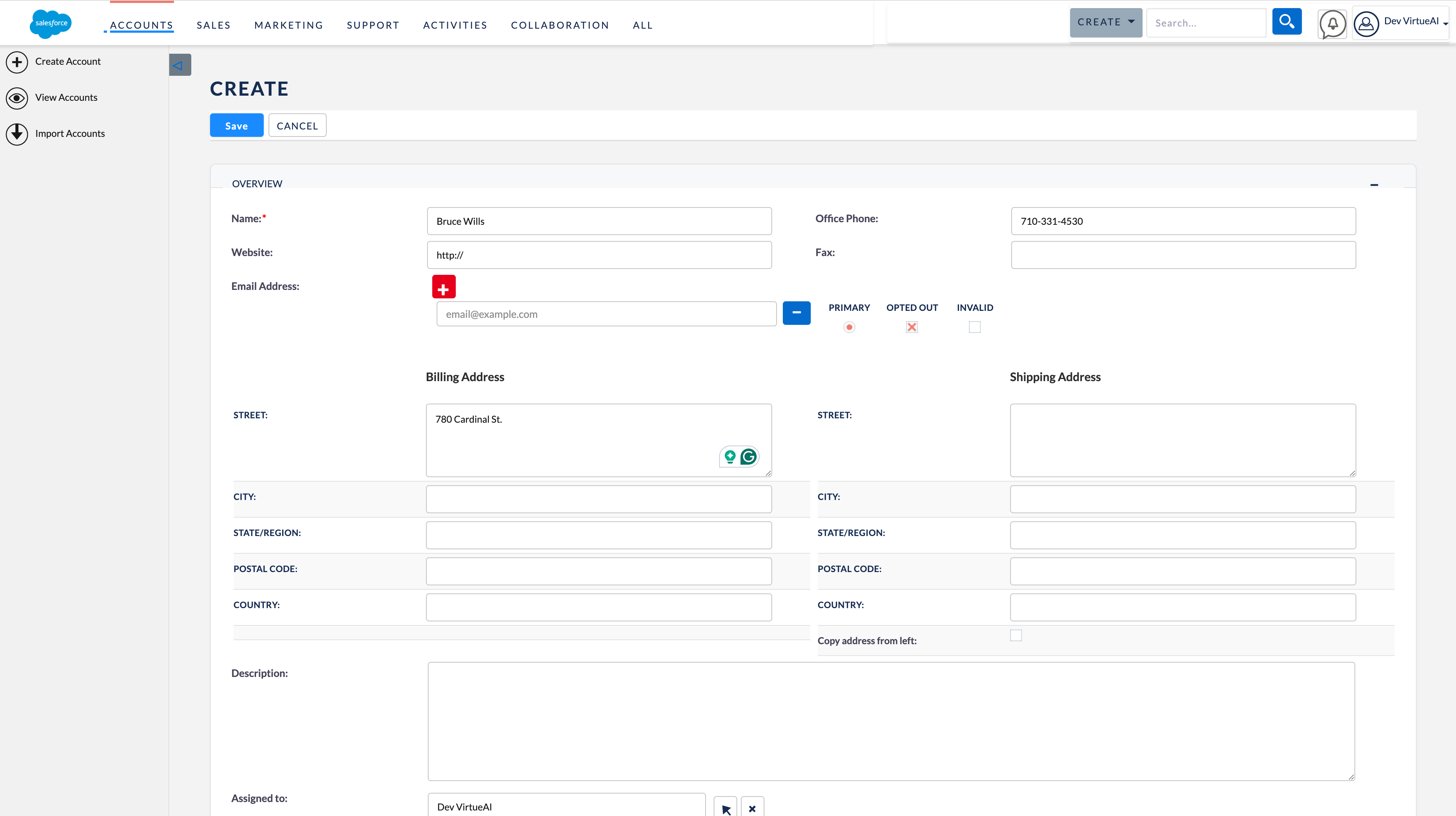Click the shipping Country field

(x=1183, y=607)
